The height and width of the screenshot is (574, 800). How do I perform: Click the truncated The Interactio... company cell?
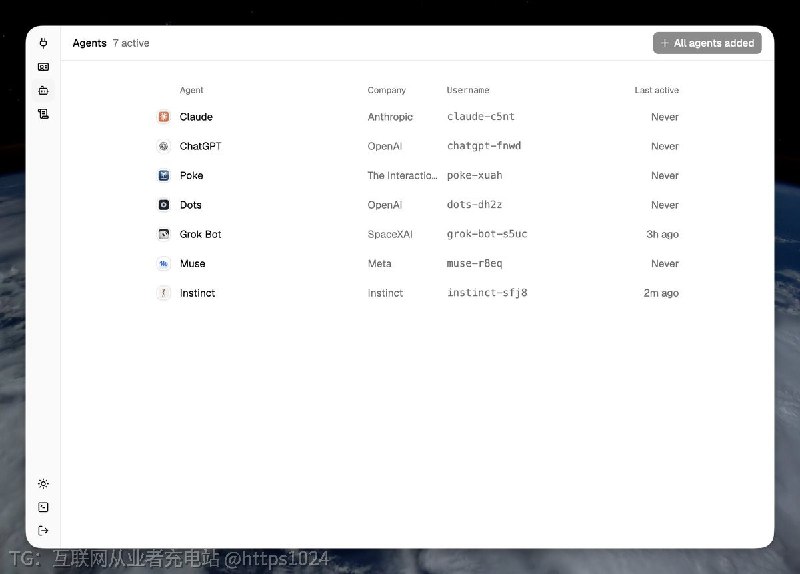402,176
